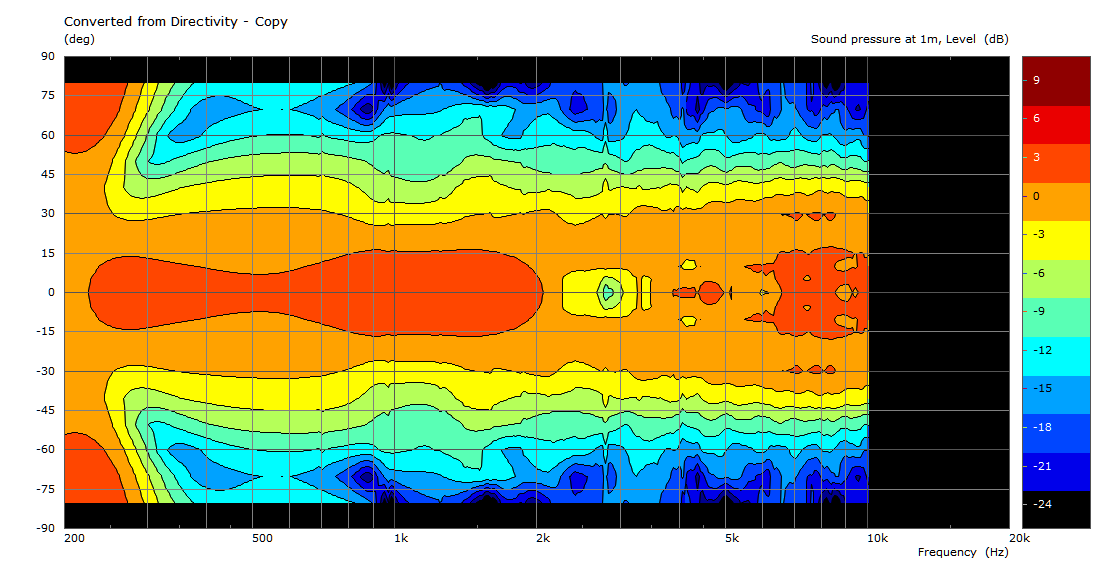Select the 2k frequency axis label
The width and height of the screenshot is (1104, 563).
click(x=543, y=538)
